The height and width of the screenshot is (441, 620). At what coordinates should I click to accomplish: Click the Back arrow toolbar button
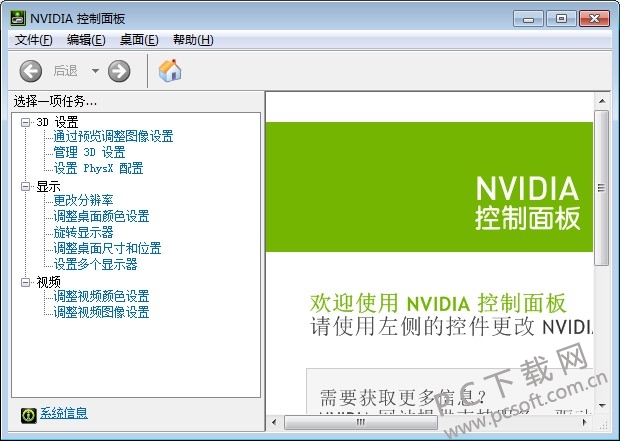(31, 71)
